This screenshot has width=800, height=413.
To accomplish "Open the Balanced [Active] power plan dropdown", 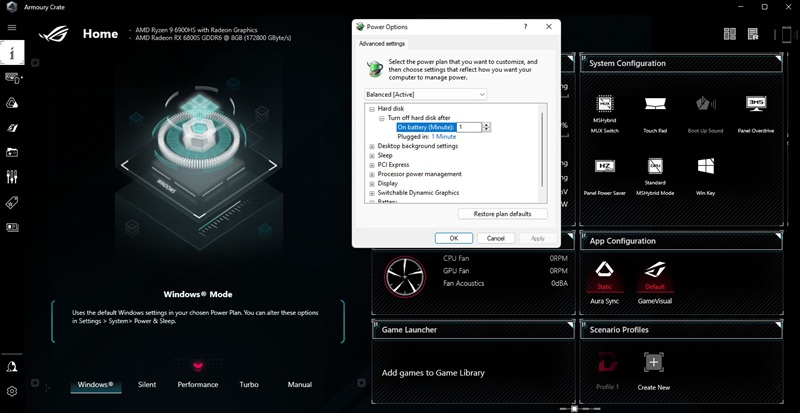I will (x=426, y=94).
